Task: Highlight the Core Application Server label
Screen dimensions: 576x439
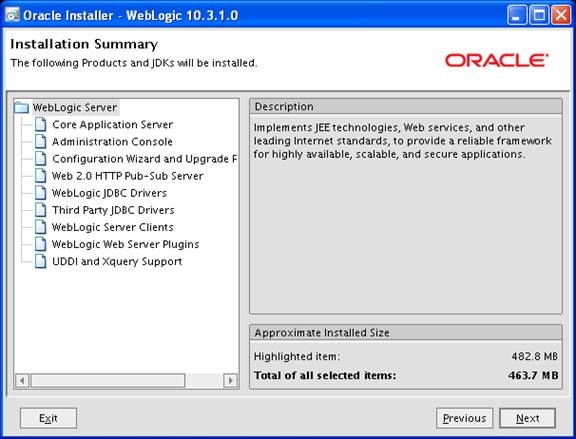Action: pos(112,125)
